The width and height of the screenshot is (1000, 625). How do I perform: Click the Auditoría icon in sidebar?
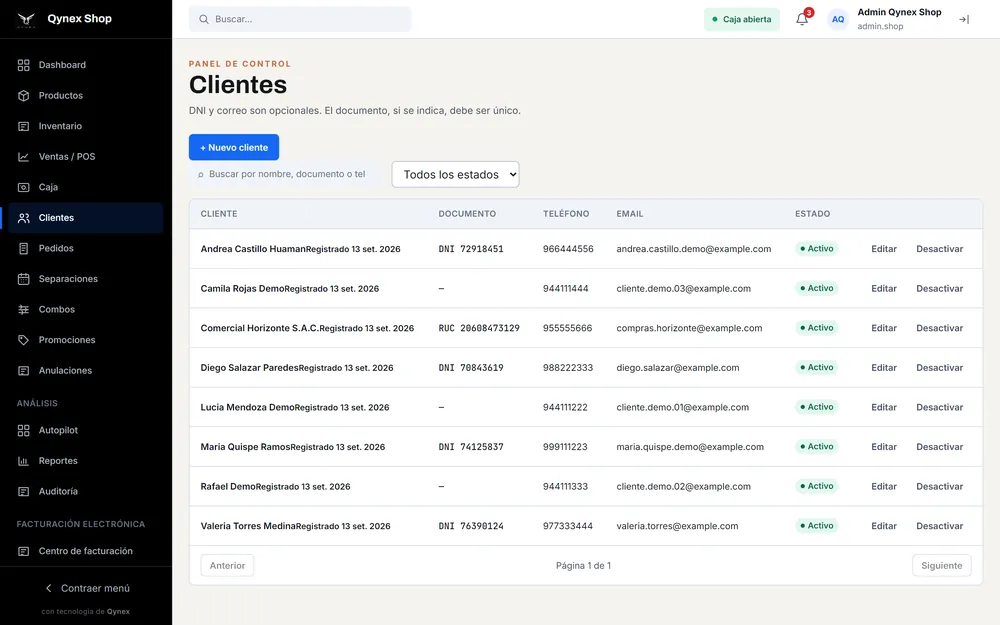tap(24, 492)
